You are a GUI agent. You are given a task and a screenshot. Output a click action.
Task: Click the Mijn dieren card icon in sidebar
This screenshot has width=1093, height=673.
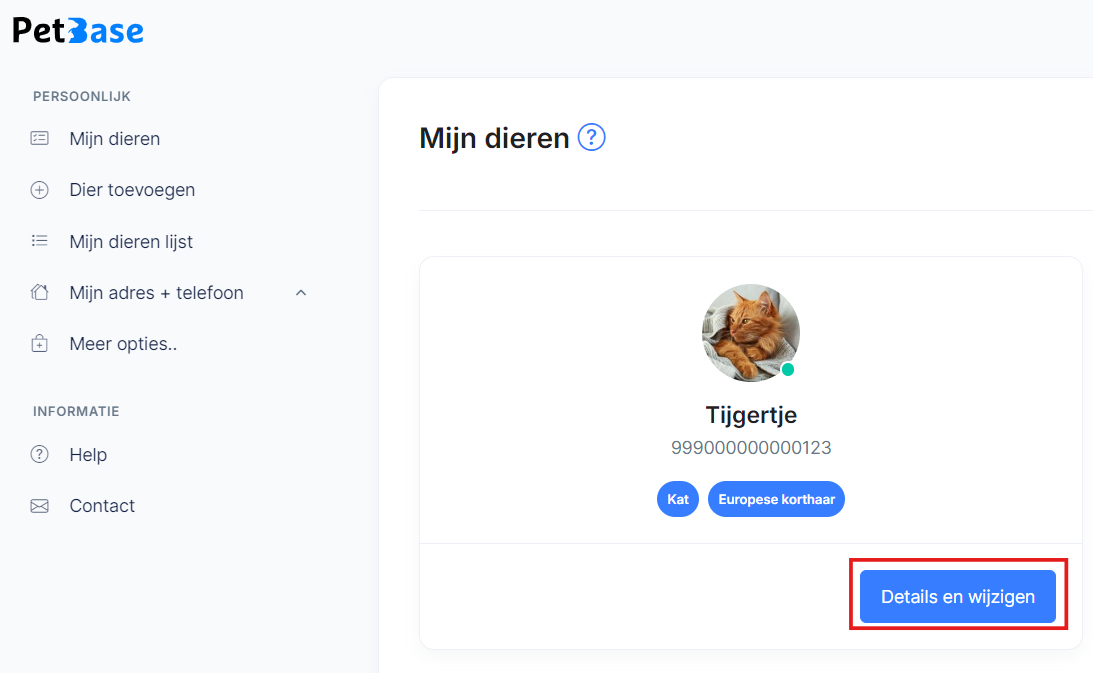pyautogui.click(x=40, y=138)
